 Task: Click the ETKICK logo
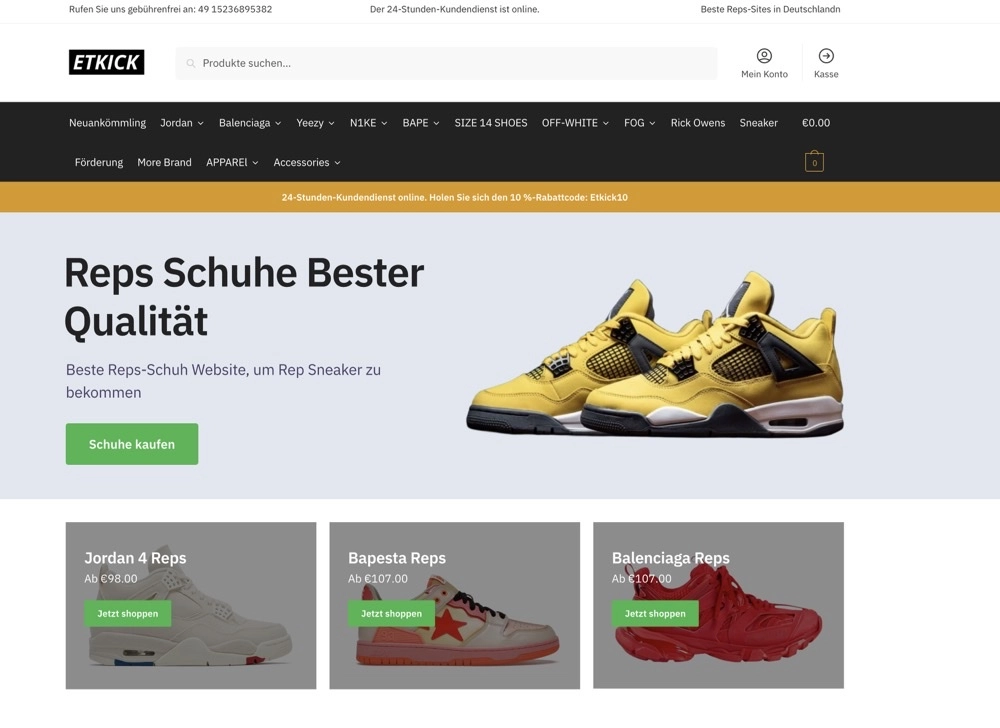point(107,62)
